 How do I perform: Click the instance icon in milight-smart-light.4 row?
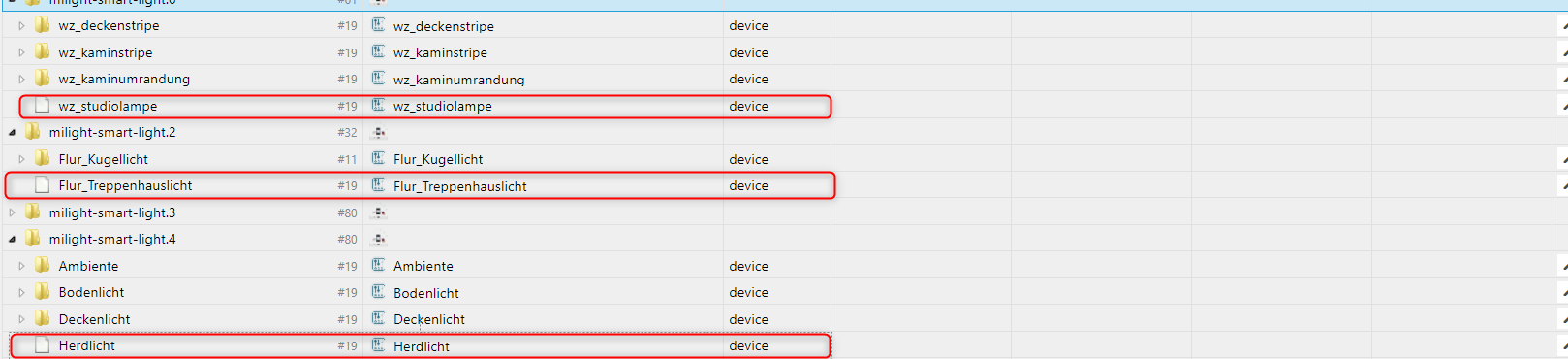379,240
